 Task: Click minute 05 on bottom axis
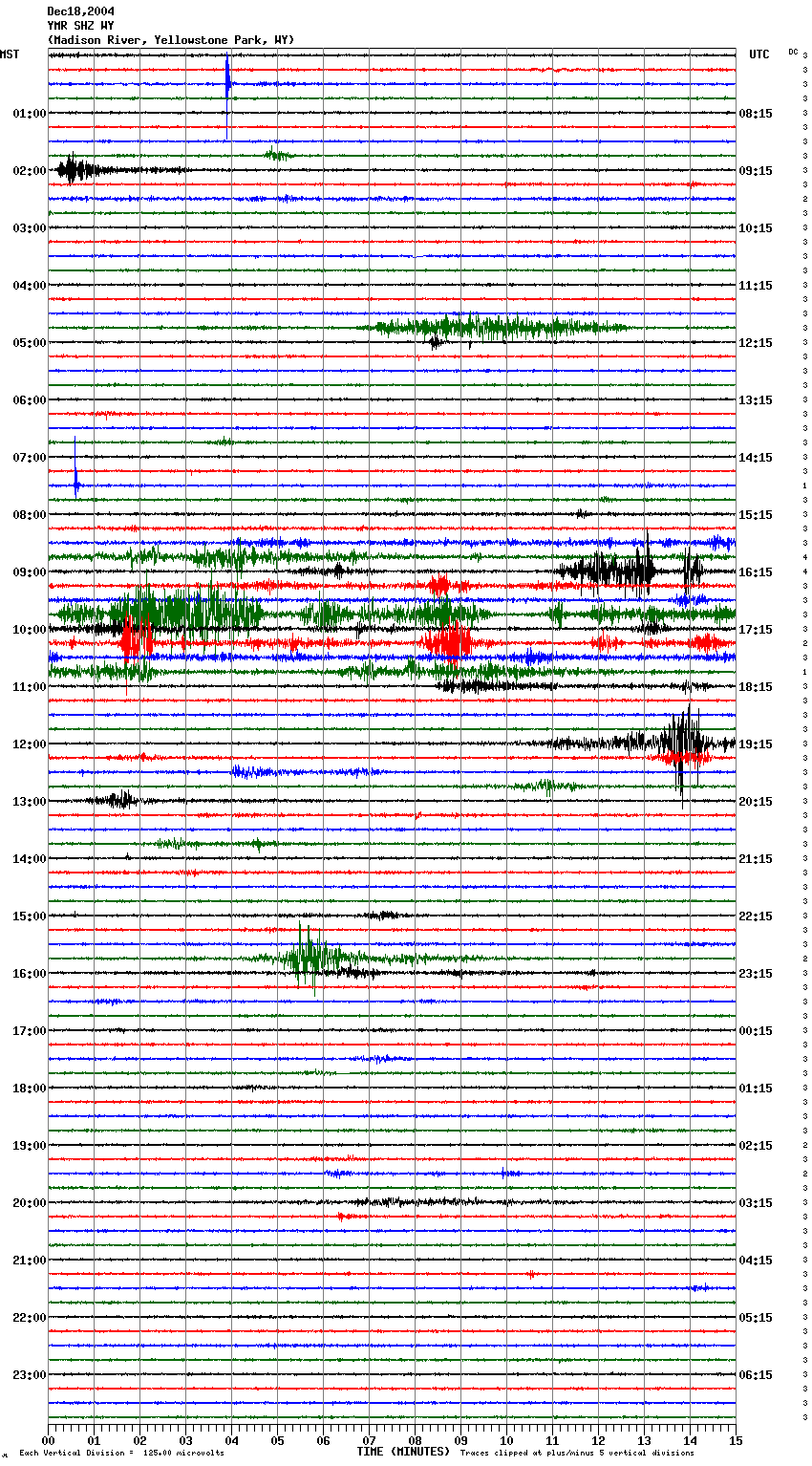(x=278, y=1440)
